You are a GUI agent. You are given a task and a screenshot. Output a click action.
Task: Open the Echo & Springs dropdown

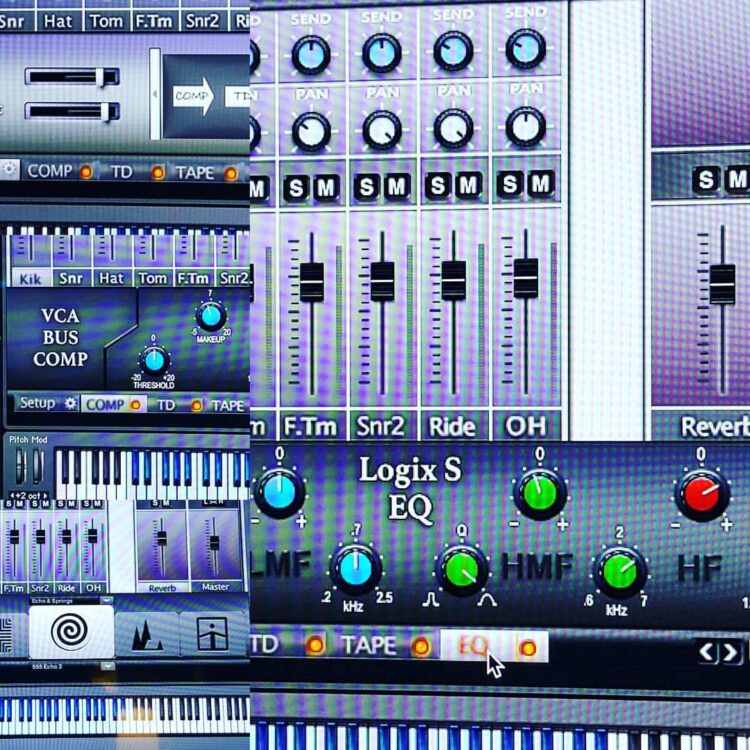[106, 600]
